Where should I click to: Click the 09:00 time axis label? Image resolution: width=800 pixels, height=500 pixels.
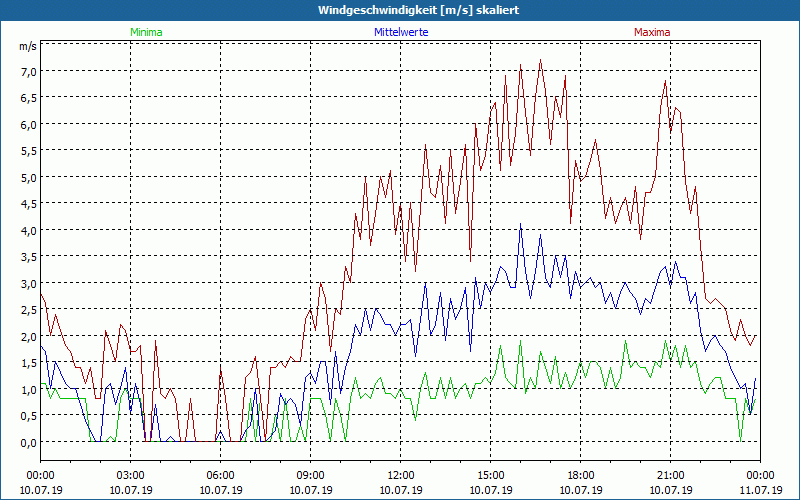311,475
